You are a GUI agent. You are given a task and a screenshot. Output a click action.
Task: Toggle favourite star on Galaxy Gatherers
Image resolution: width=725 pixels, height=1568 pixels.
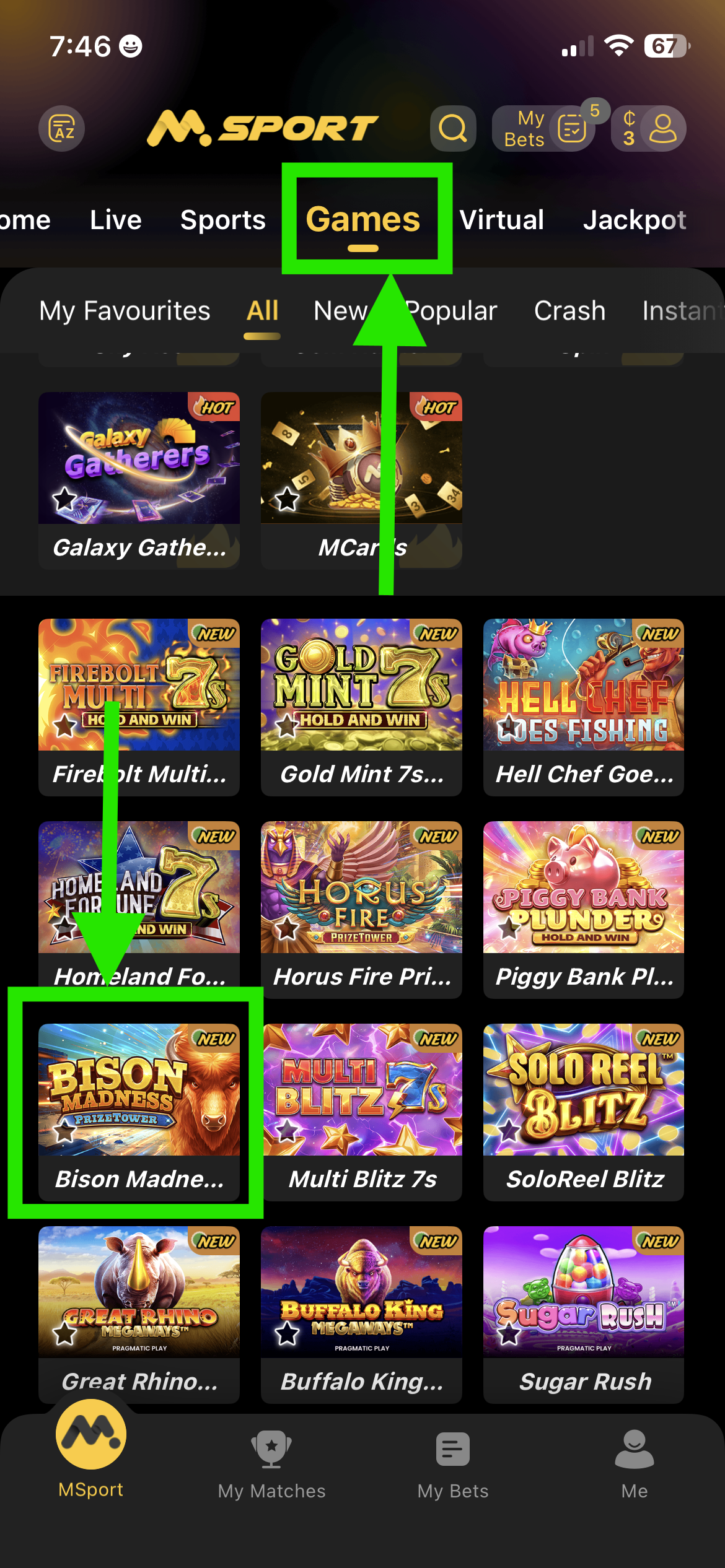tap(64, 499)
